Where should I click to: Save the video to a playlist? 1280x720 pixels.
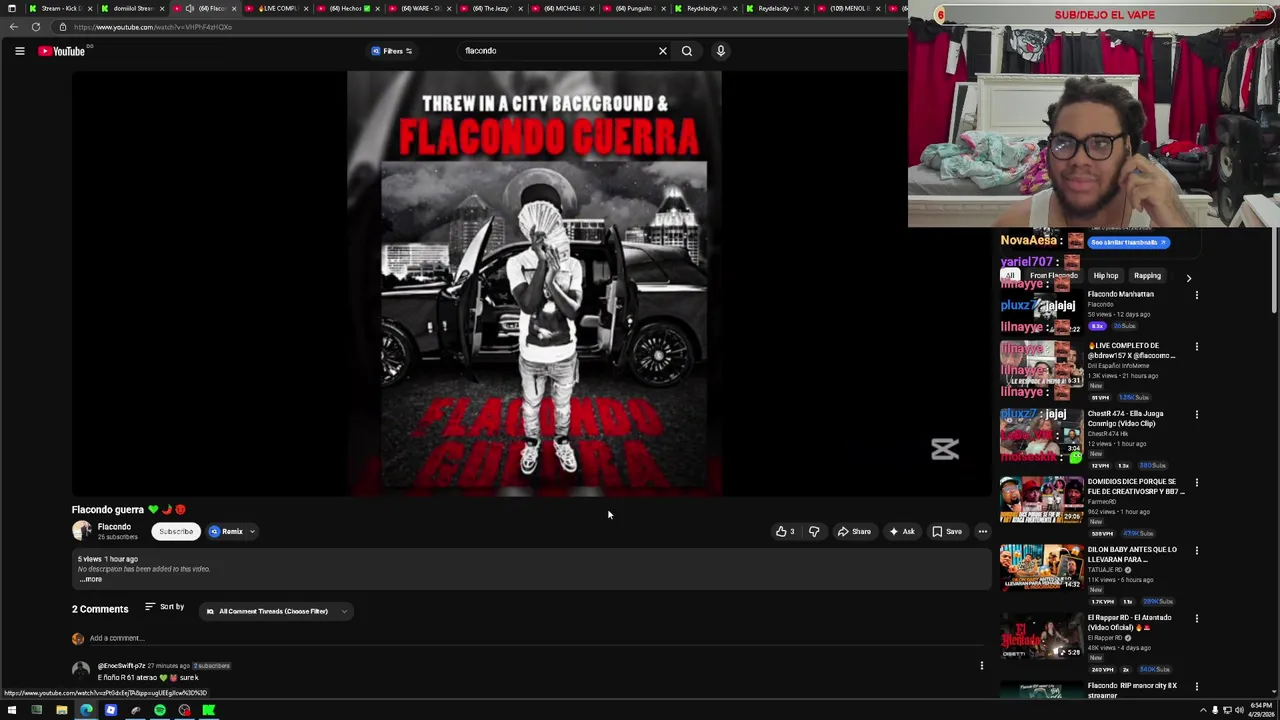tap(947, 532)
